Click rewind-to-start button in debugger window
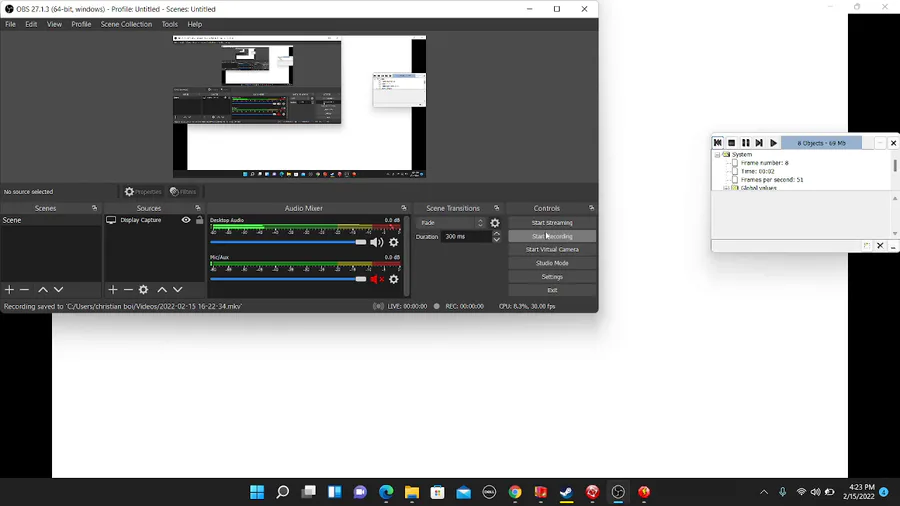Image resolution: width=900 pixels, height=506 pixels. [717, 143]
